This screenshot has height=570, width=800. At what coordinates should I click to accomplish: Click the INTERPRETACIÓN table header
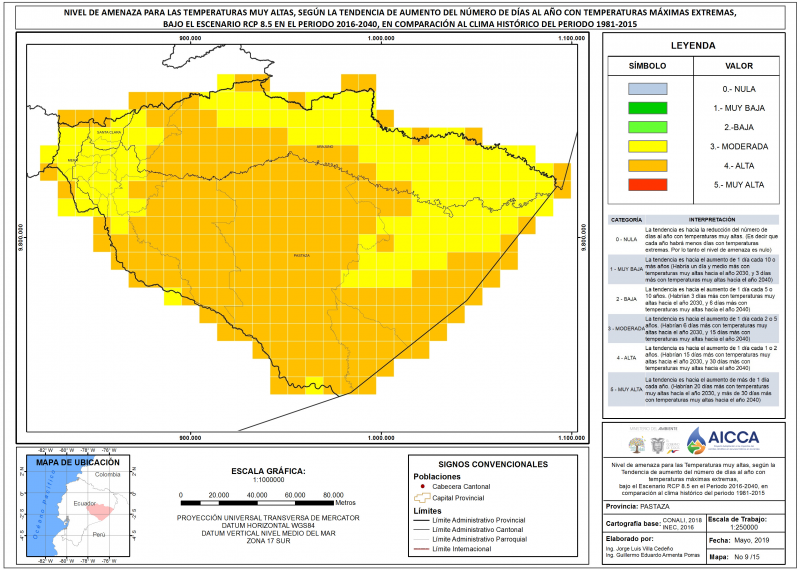pyautogui.click(x=712, y=220)
